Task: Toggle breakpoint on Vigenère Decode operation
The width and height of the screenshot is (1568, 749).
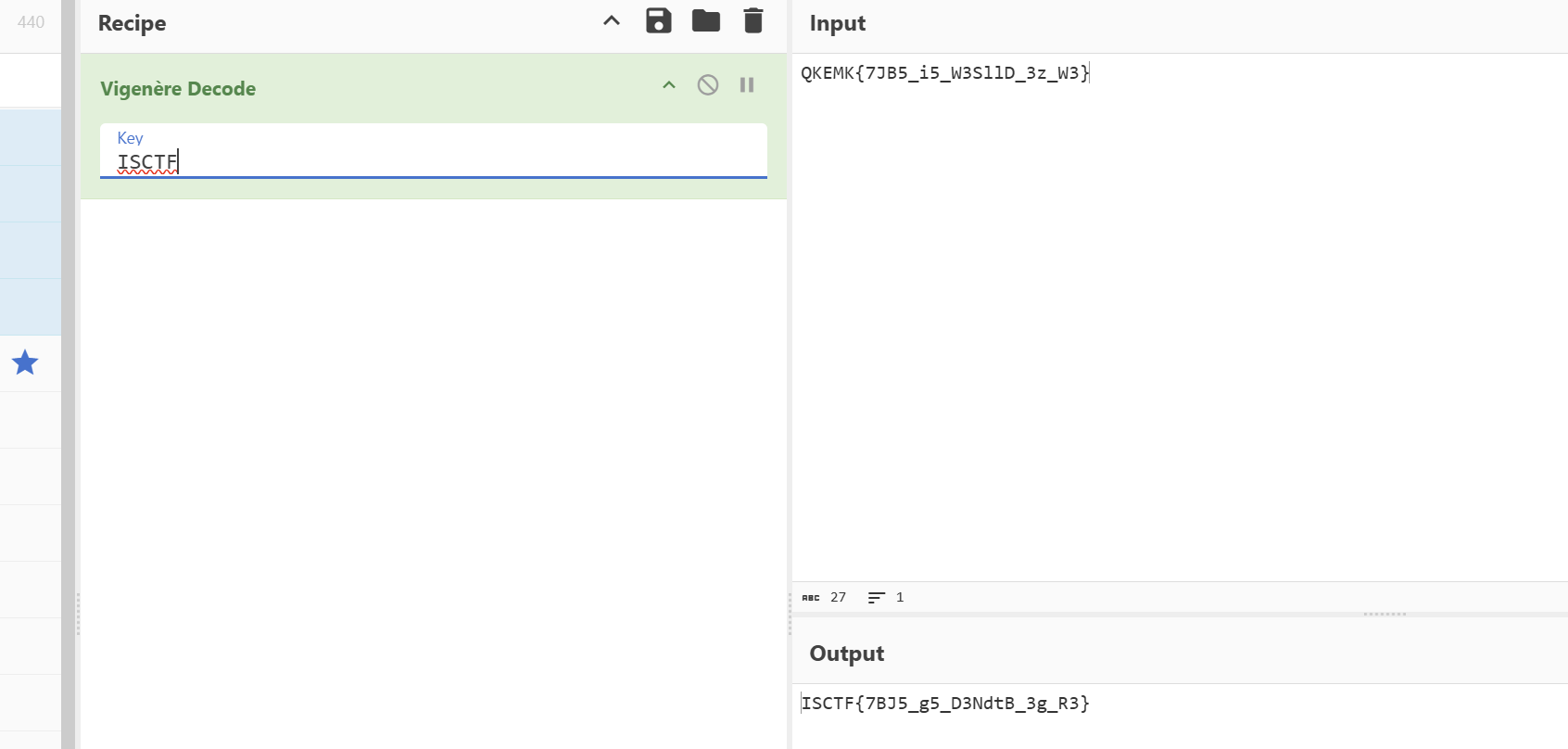Action: pyautogui.click(x=747, y=85)
